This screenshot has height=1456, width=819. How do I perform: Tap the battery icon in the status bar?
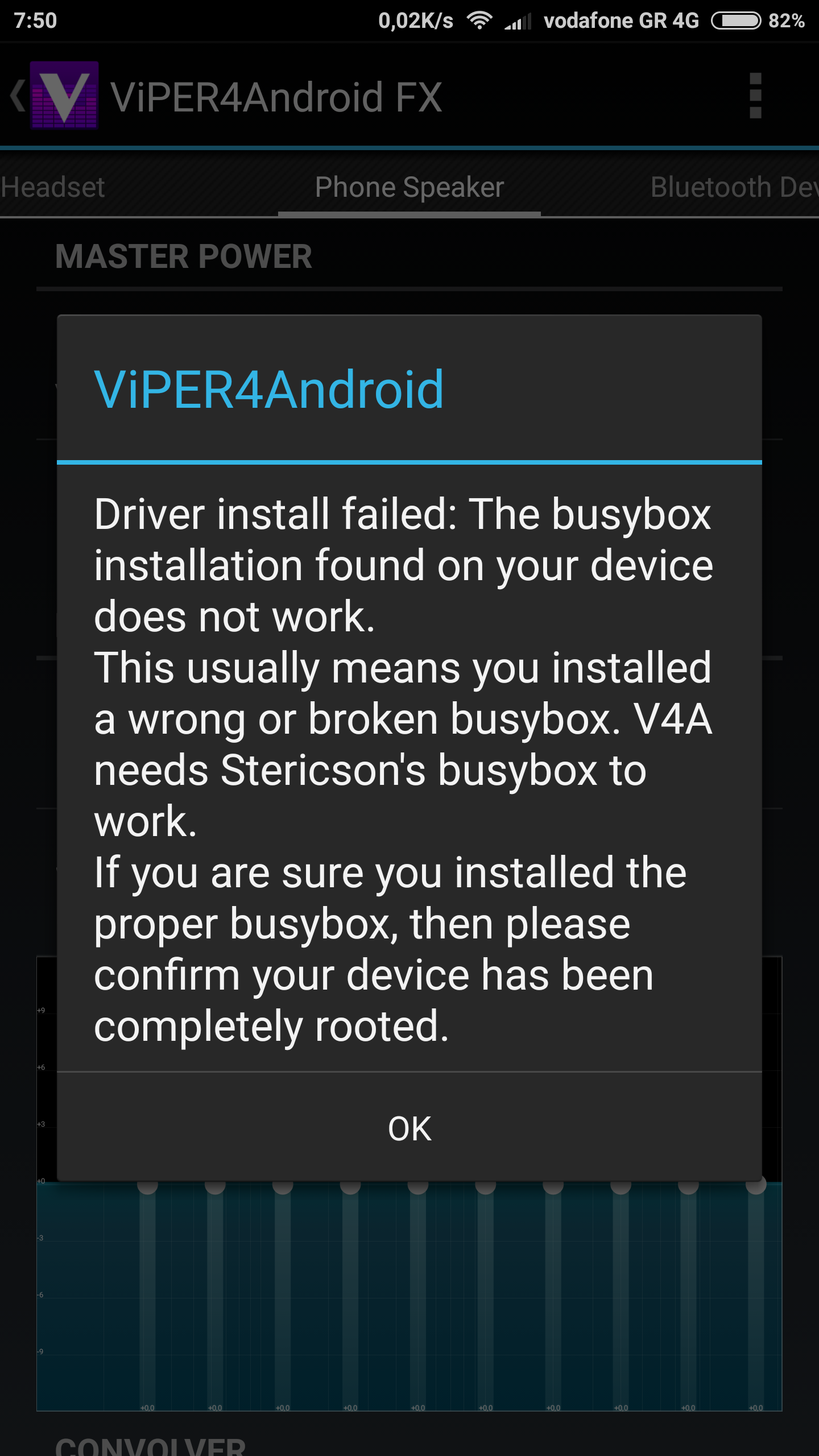coord(736,20)
